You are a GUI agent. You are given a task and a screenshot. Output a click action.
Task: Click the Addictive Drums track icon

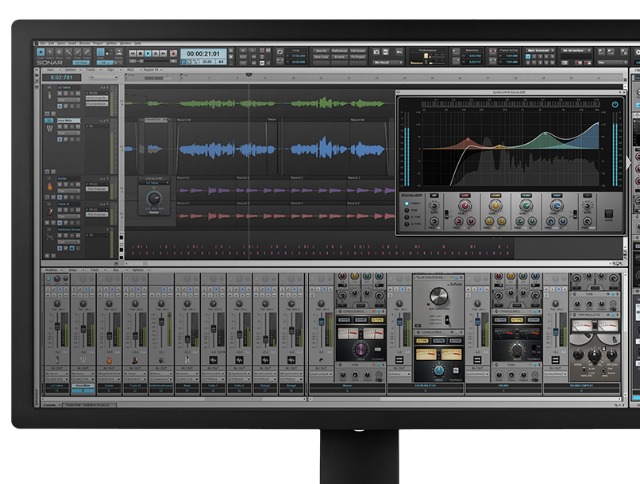click(50, 237)
